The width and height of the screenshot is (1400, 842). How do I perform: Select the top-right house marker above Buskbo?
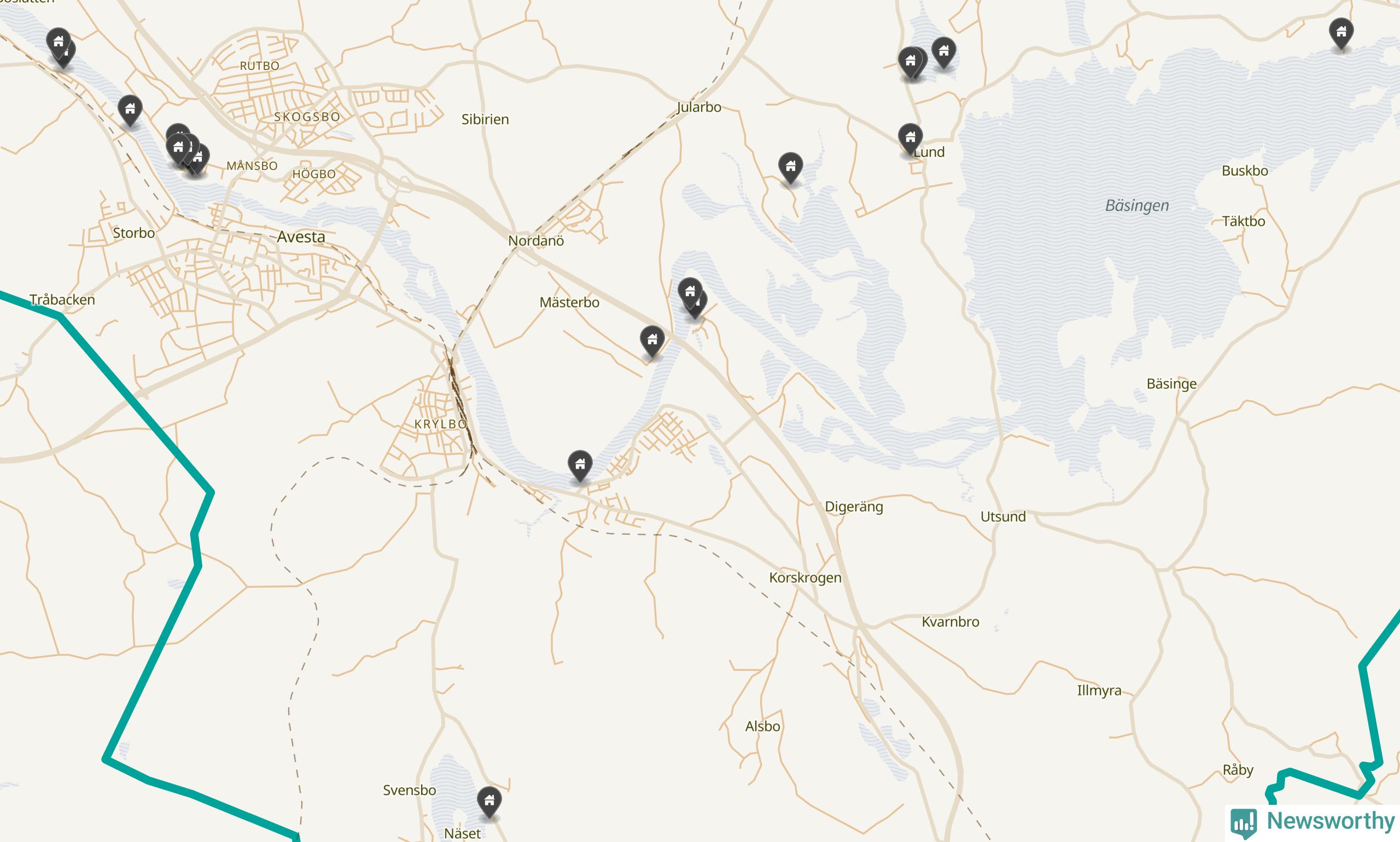(1341, 33)
